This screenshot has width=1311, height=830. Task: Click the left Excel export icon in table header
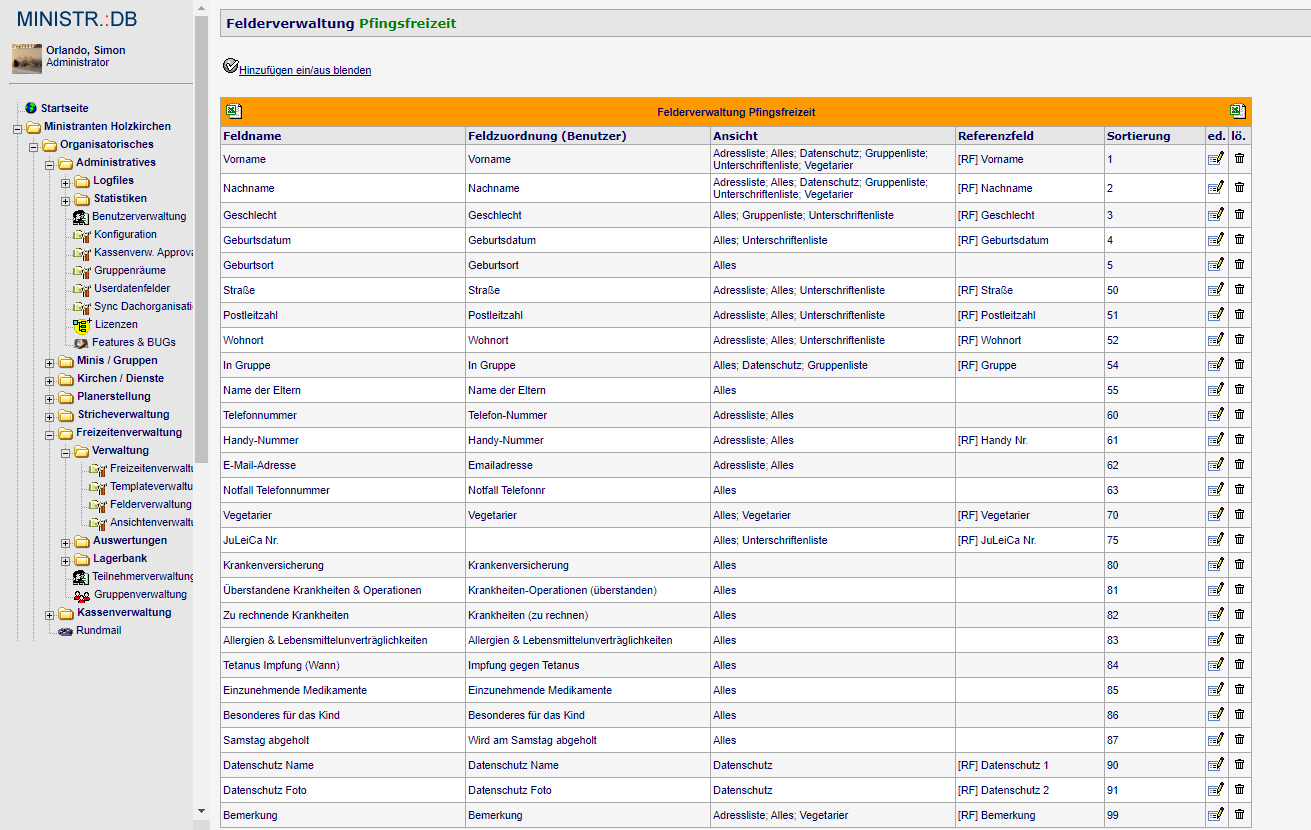pyautogui.click(x=233, y=111)
